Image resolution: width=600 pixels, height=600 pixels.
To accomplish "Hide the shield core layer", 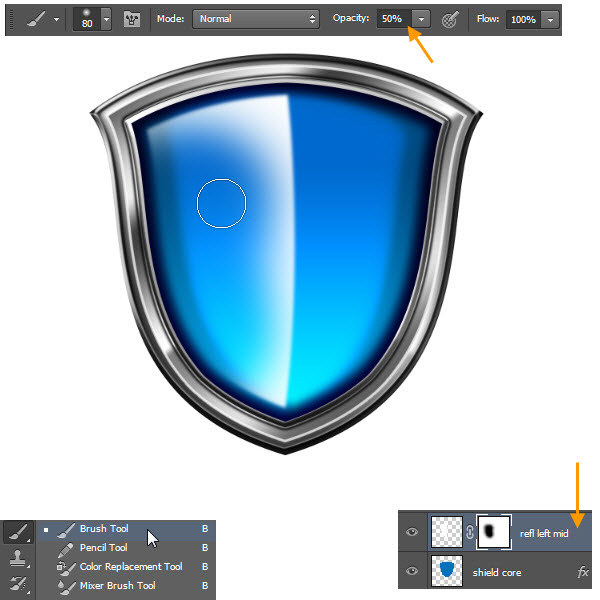I will (411, 573).
